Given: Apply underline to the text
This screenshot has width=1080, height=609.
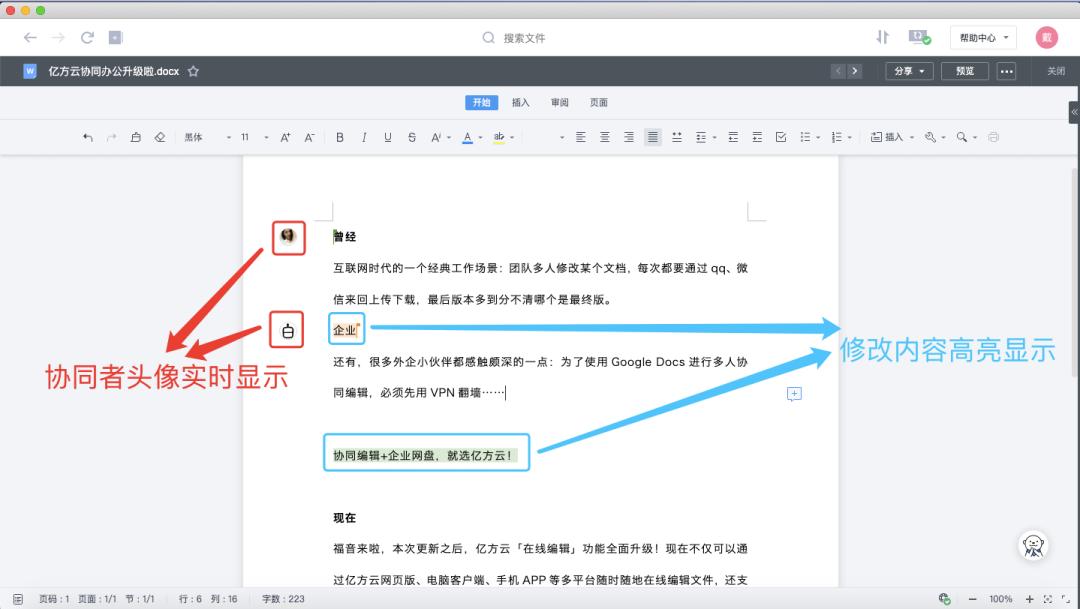Looking at the screenshot, I should point(387,137).
